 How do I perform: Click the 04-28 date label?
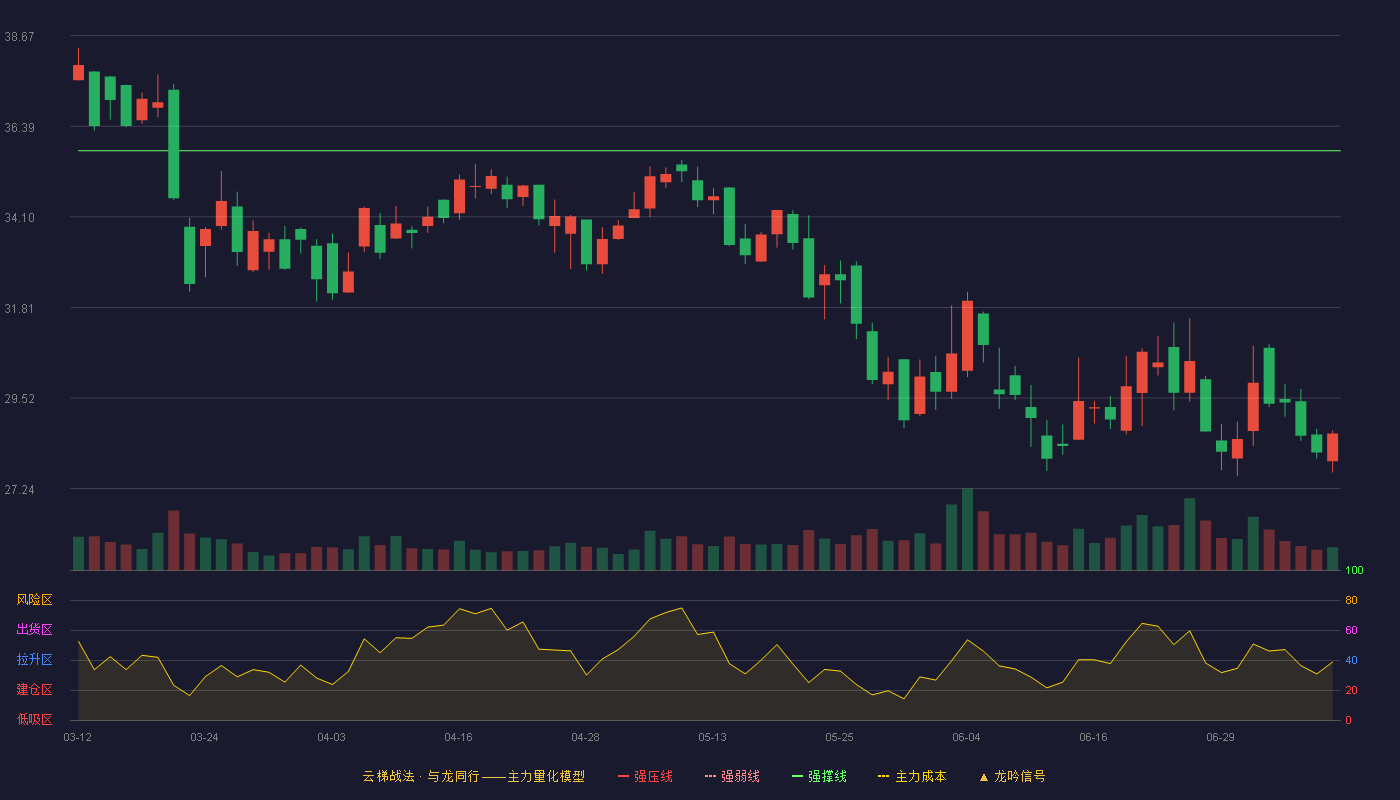pyautogui.click(x=585, y=737)
